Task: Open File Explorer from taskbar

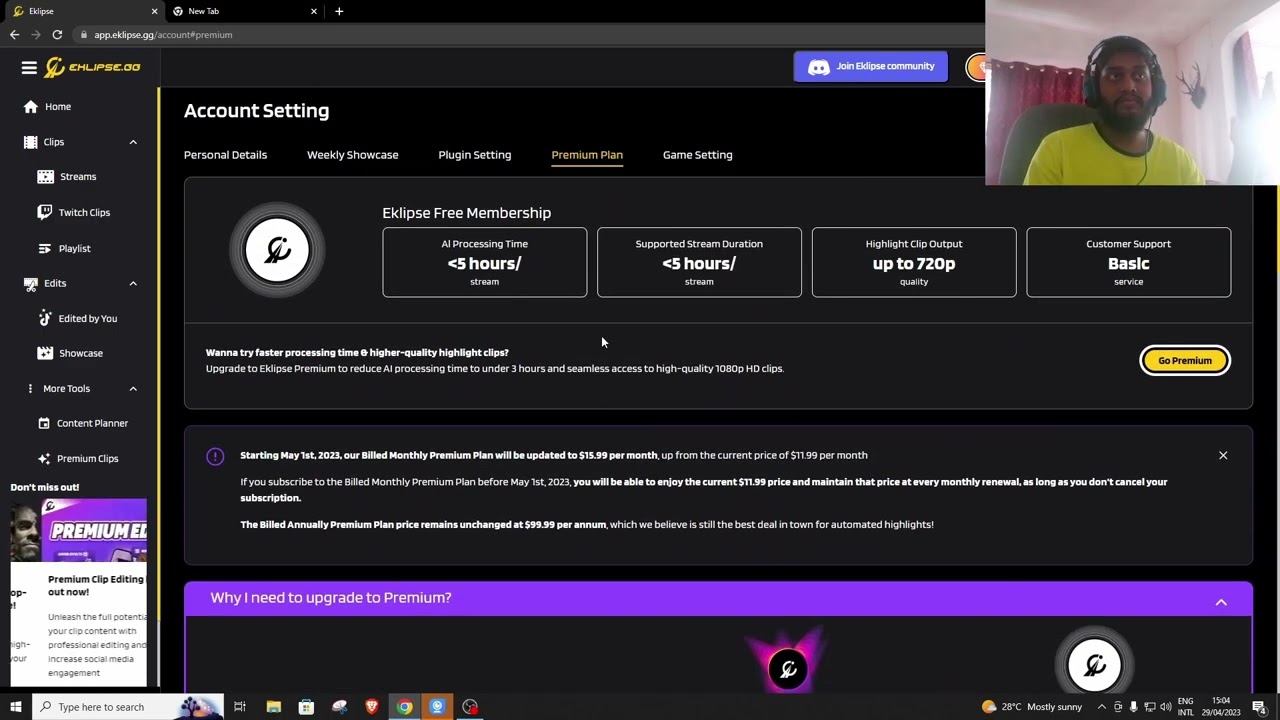Action: pos(273,707)
